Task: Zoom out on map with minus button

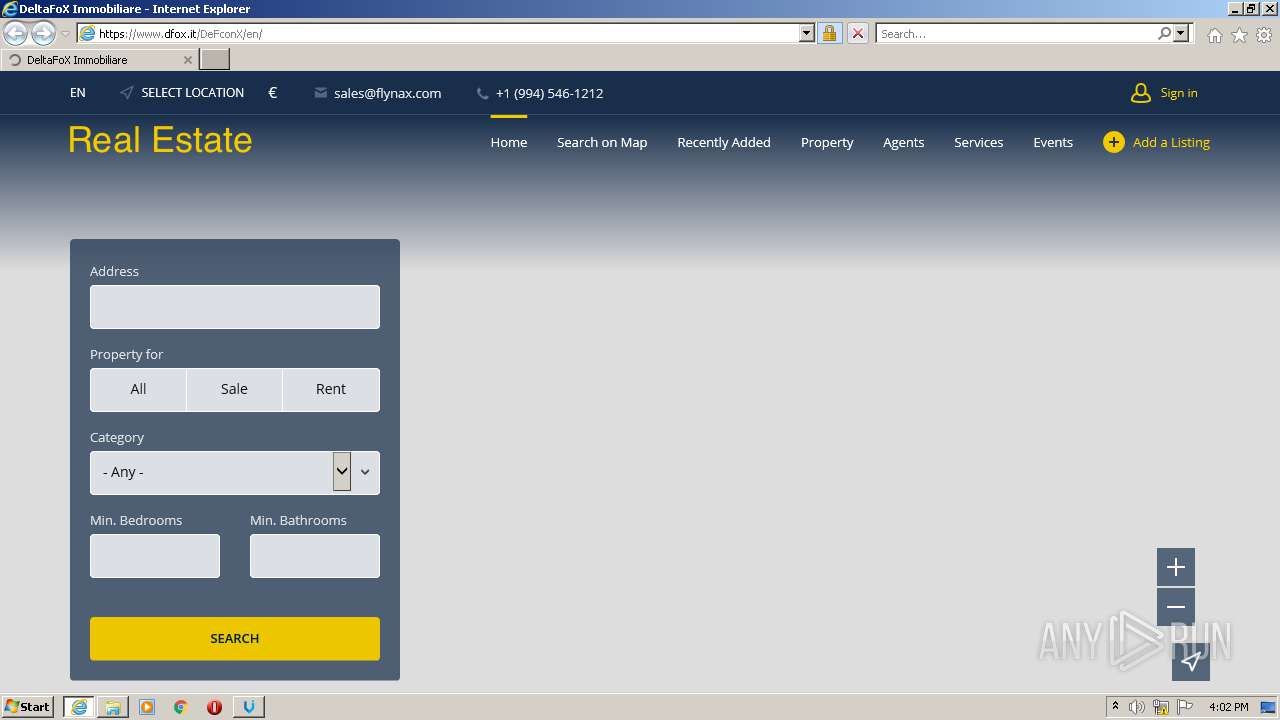Action: tap(1176, 607)
